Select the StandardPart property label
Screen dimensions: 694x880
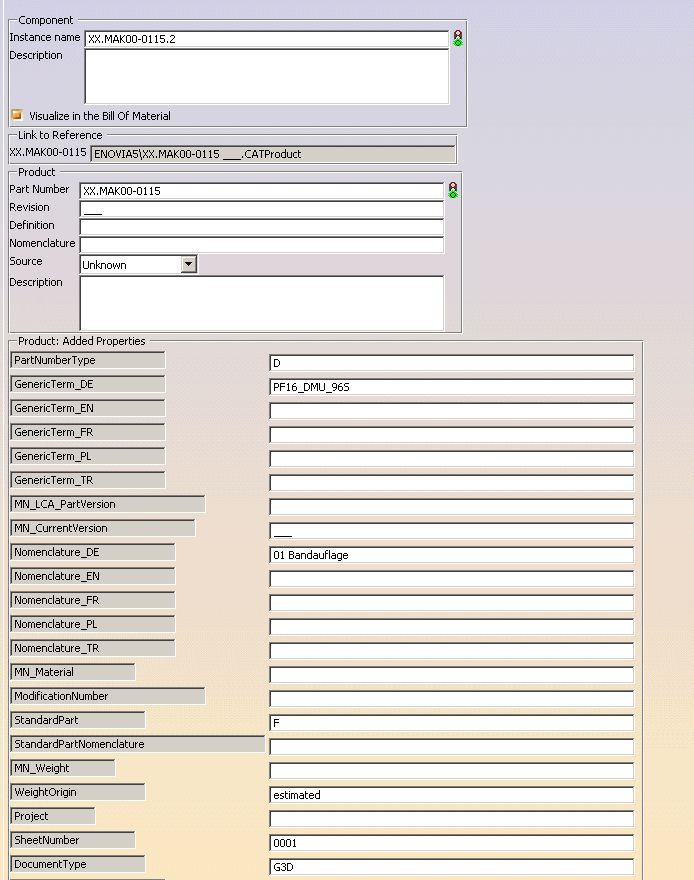(78, 720)
